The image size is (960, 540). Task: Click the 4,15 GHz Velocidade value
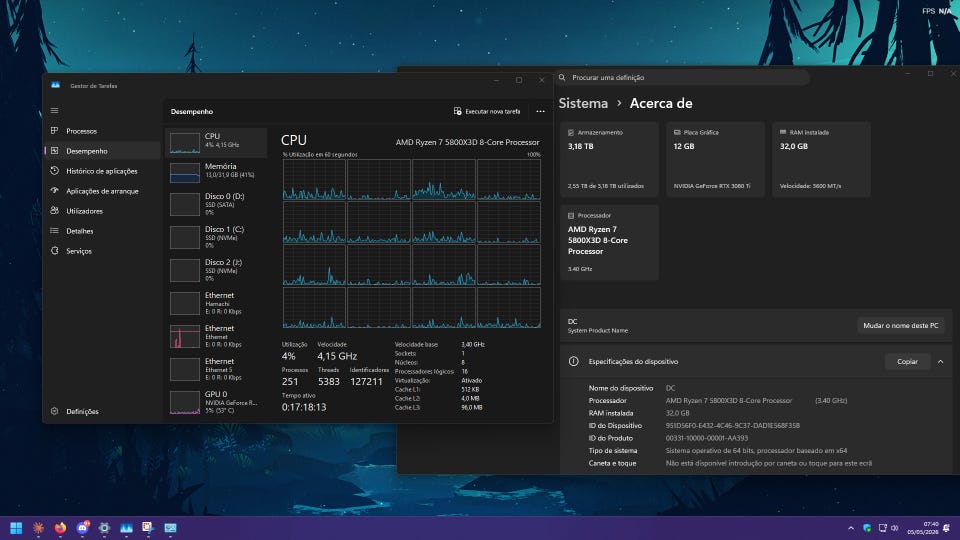(x=337, y=356)
